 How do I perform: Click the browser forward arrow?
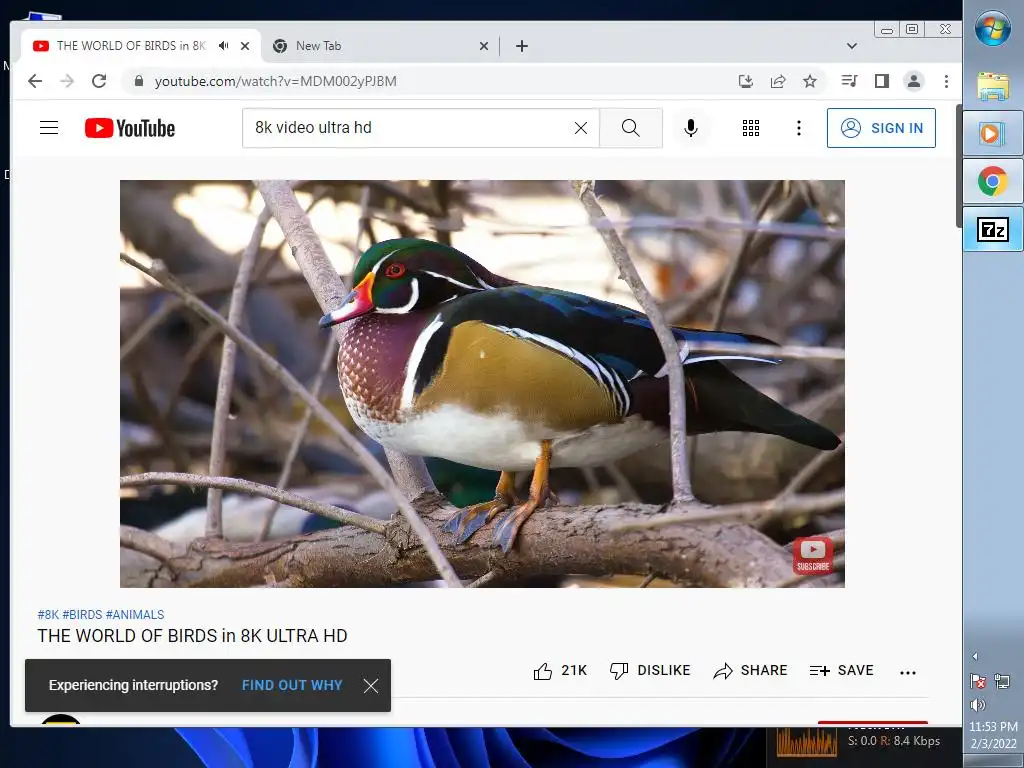67,81
